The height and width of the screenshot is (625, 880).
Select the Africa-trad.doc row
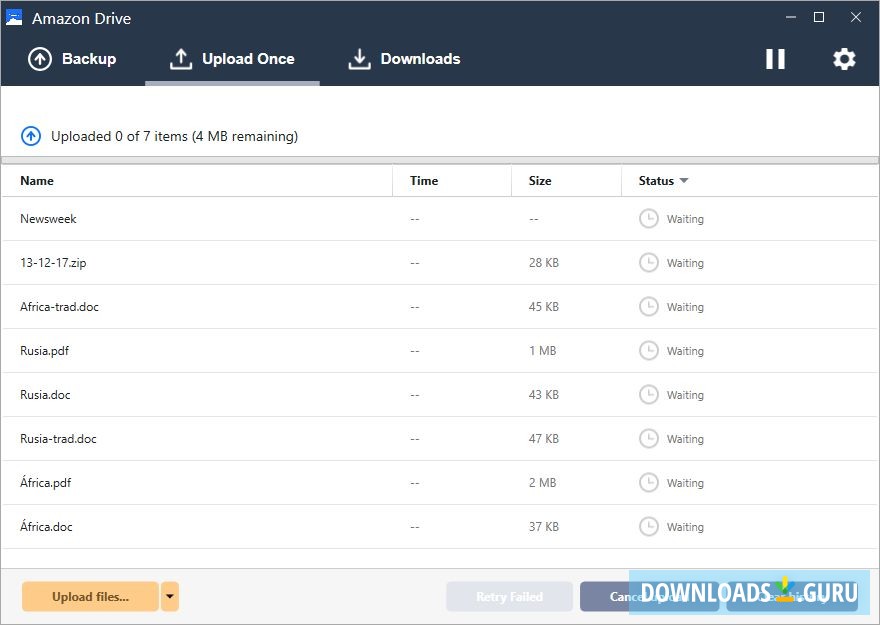point(200,306)
